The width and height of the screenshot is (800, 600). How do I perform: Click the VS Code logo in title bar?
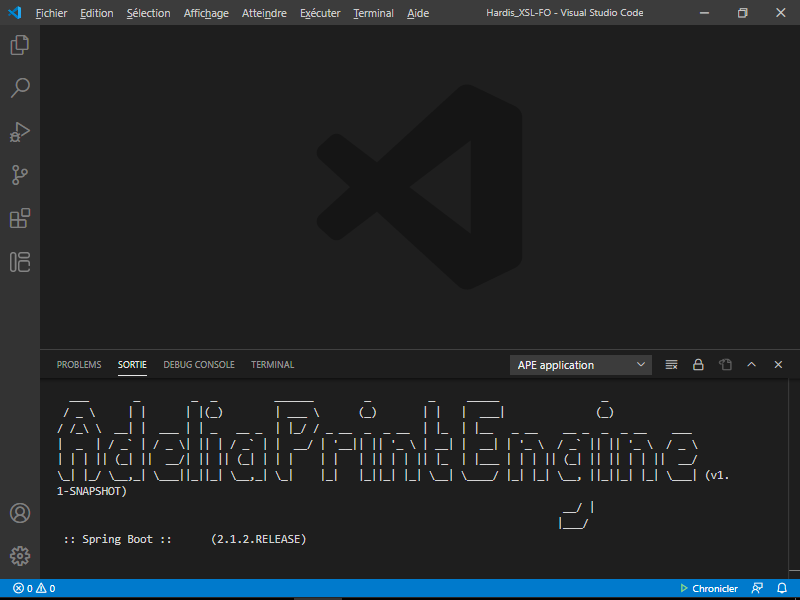pos(15,13)
